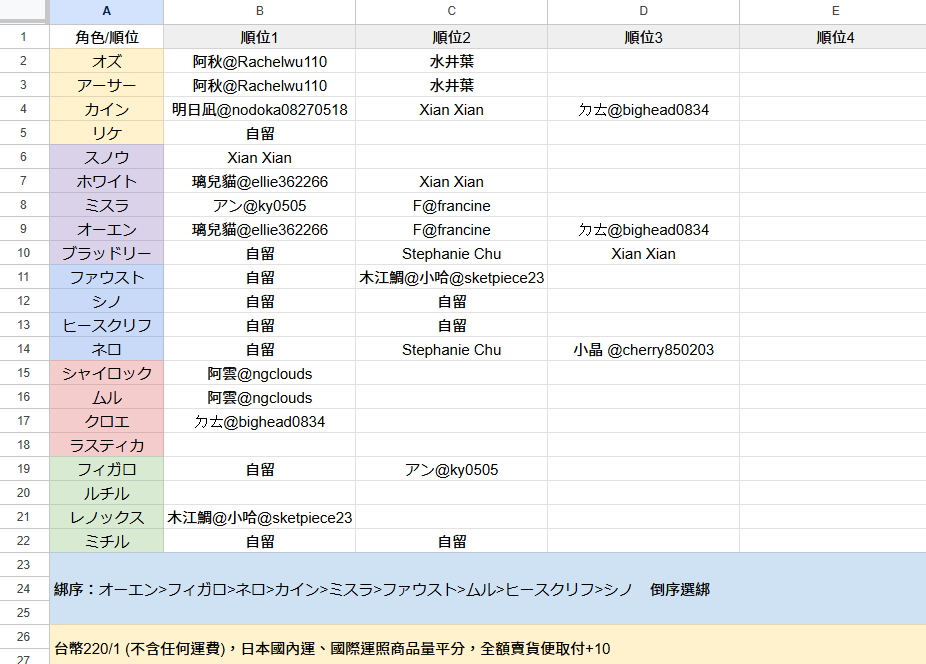Select row 1 header number
926x664 pixels.
[x=24, y=37]
